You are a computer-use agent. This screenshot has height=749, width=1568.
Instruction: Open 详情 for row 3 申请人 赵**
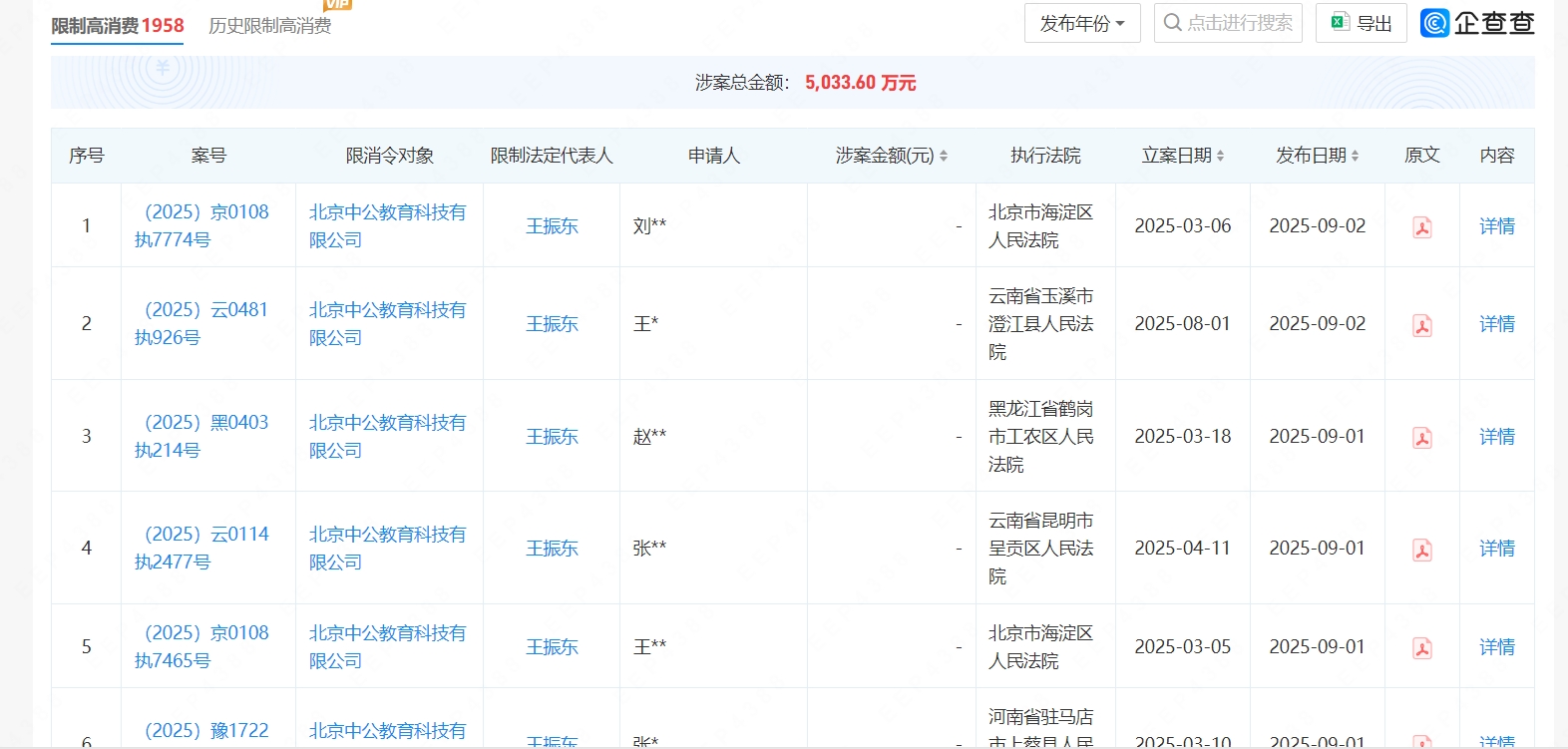coord(1497,437)
